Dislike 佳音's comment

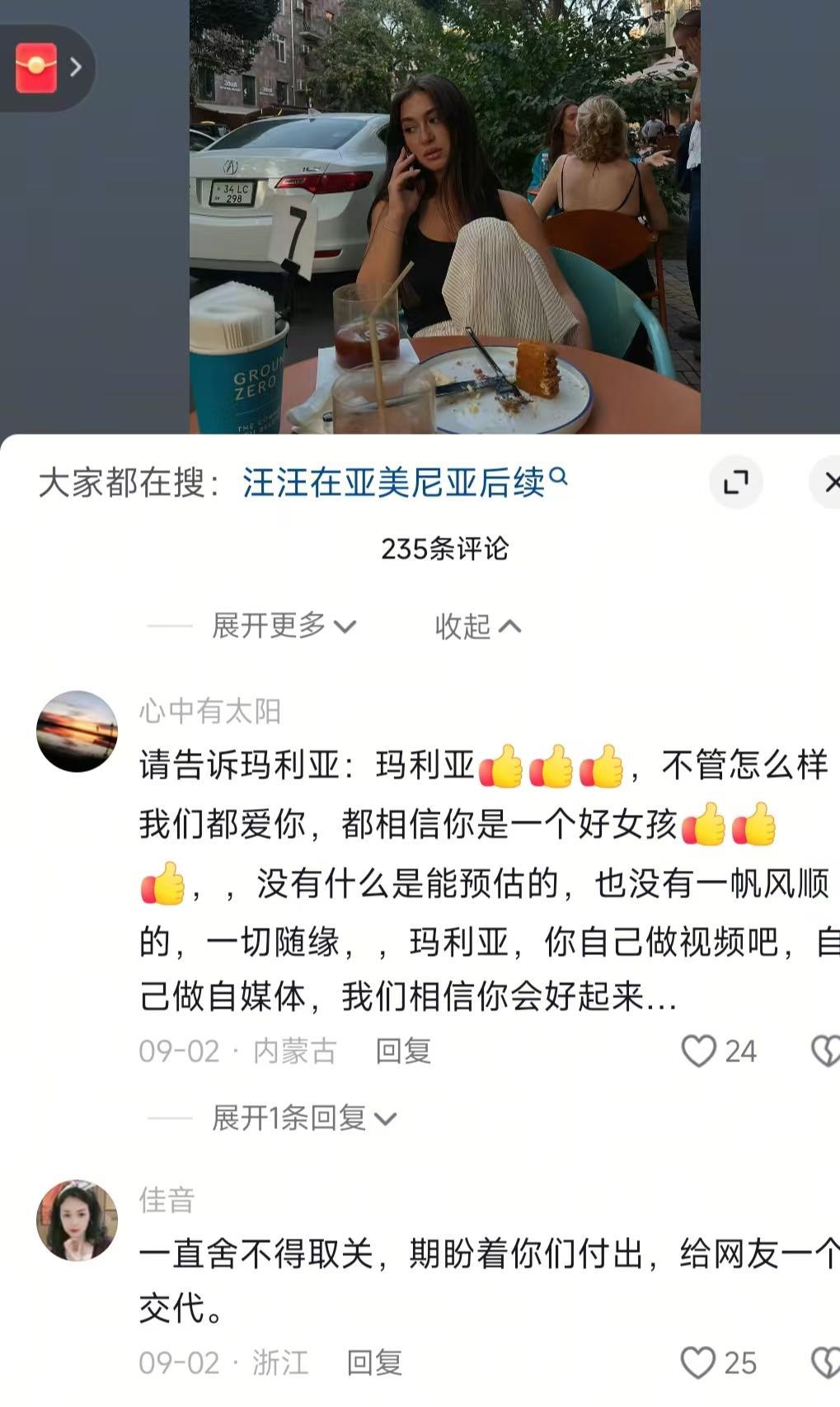(x=826, y=1362)
